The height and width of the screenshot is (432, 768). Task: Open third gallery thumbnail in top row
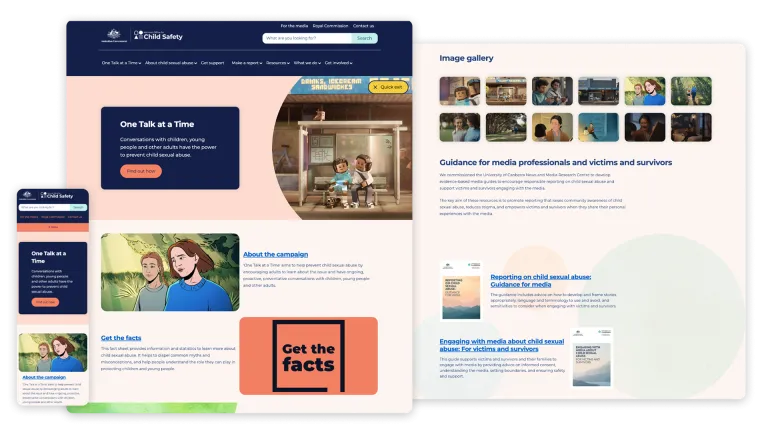click(x=552, y=91)
